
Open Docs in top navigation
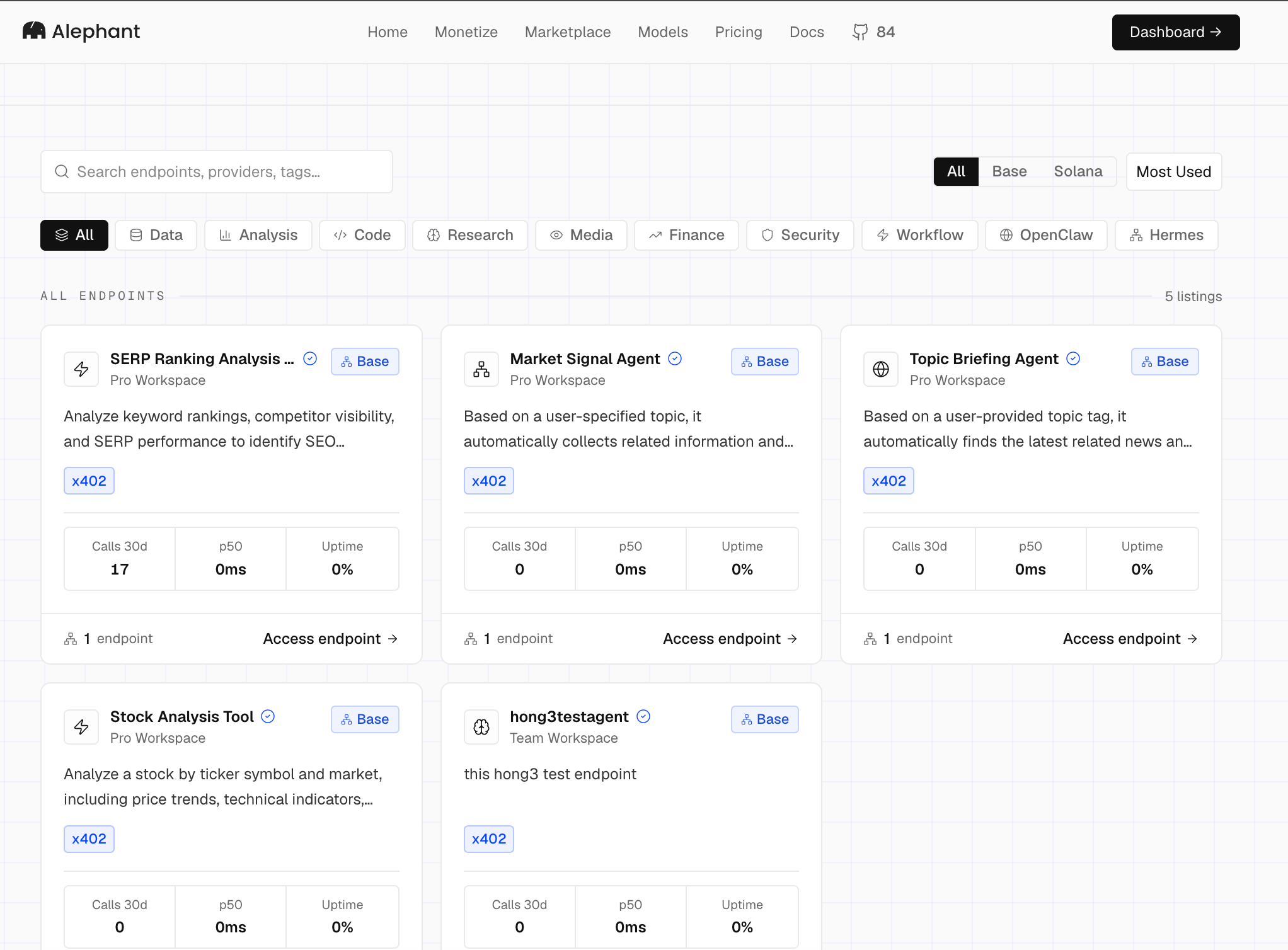[x=807, y=32]
